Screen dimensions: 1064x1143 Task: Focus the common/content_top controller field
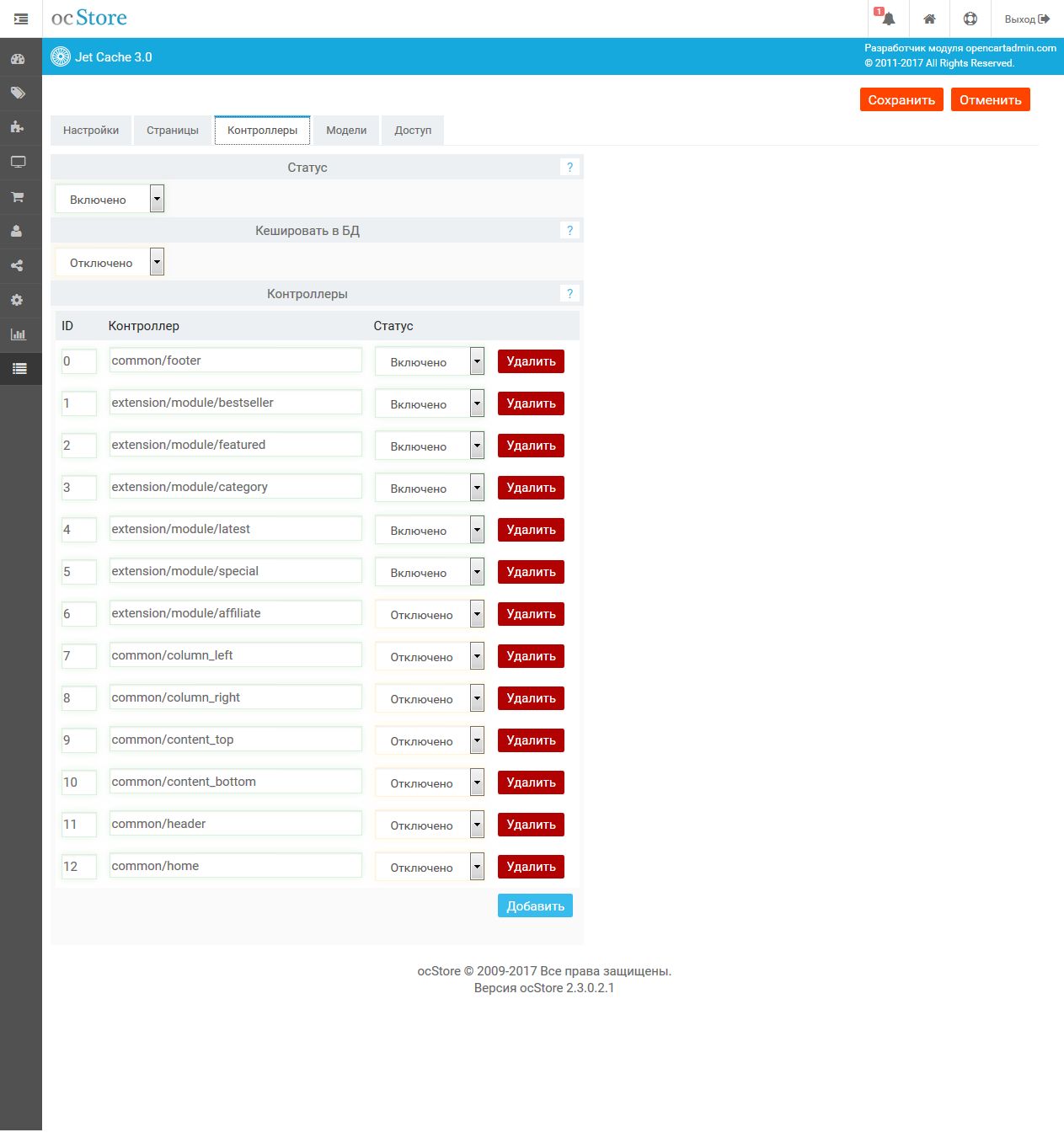(x=235, y=740)
